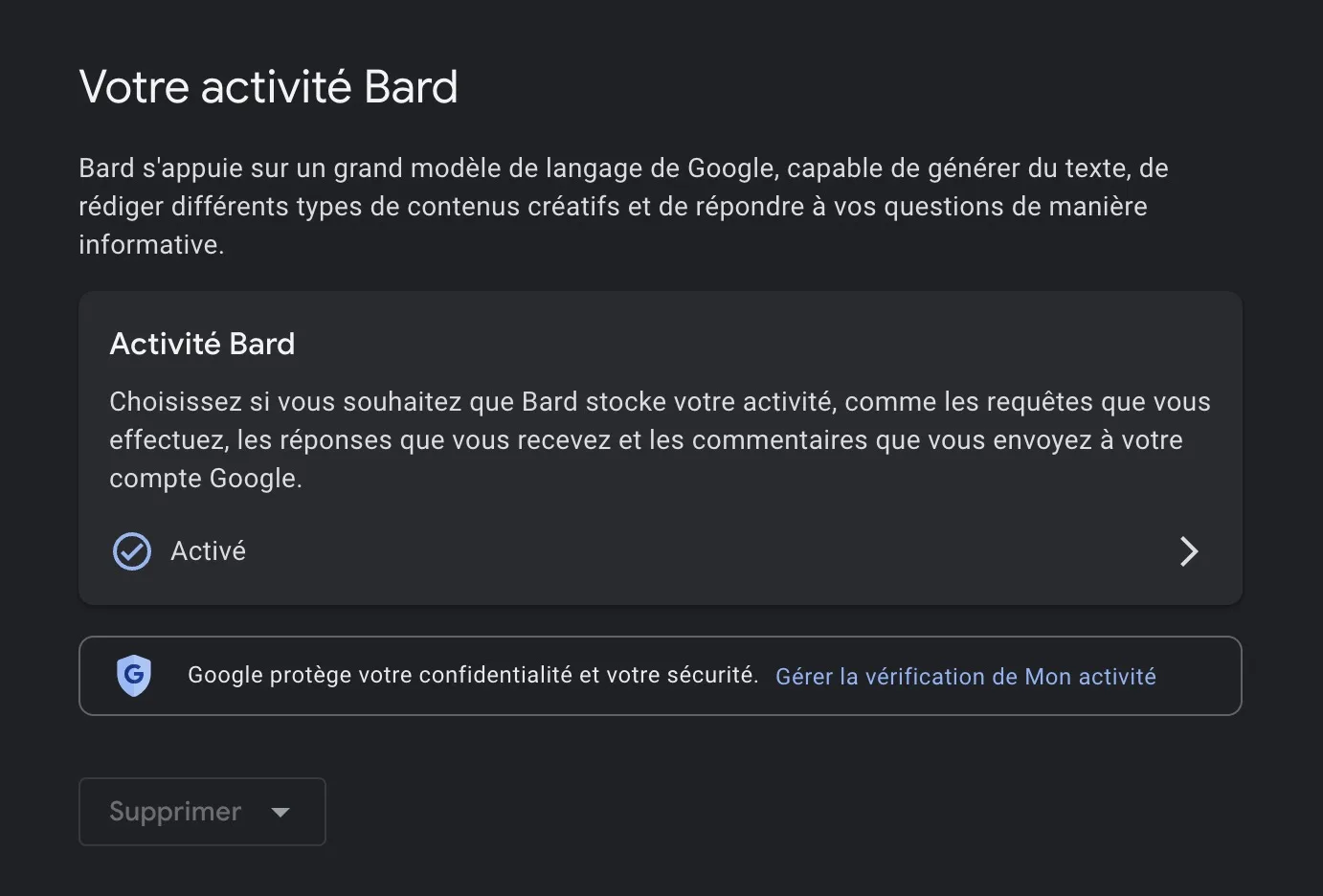Click the 'Choisissez si vous souhaitez' description line
Screen dimensions: 1323x896
coord(287,402)
